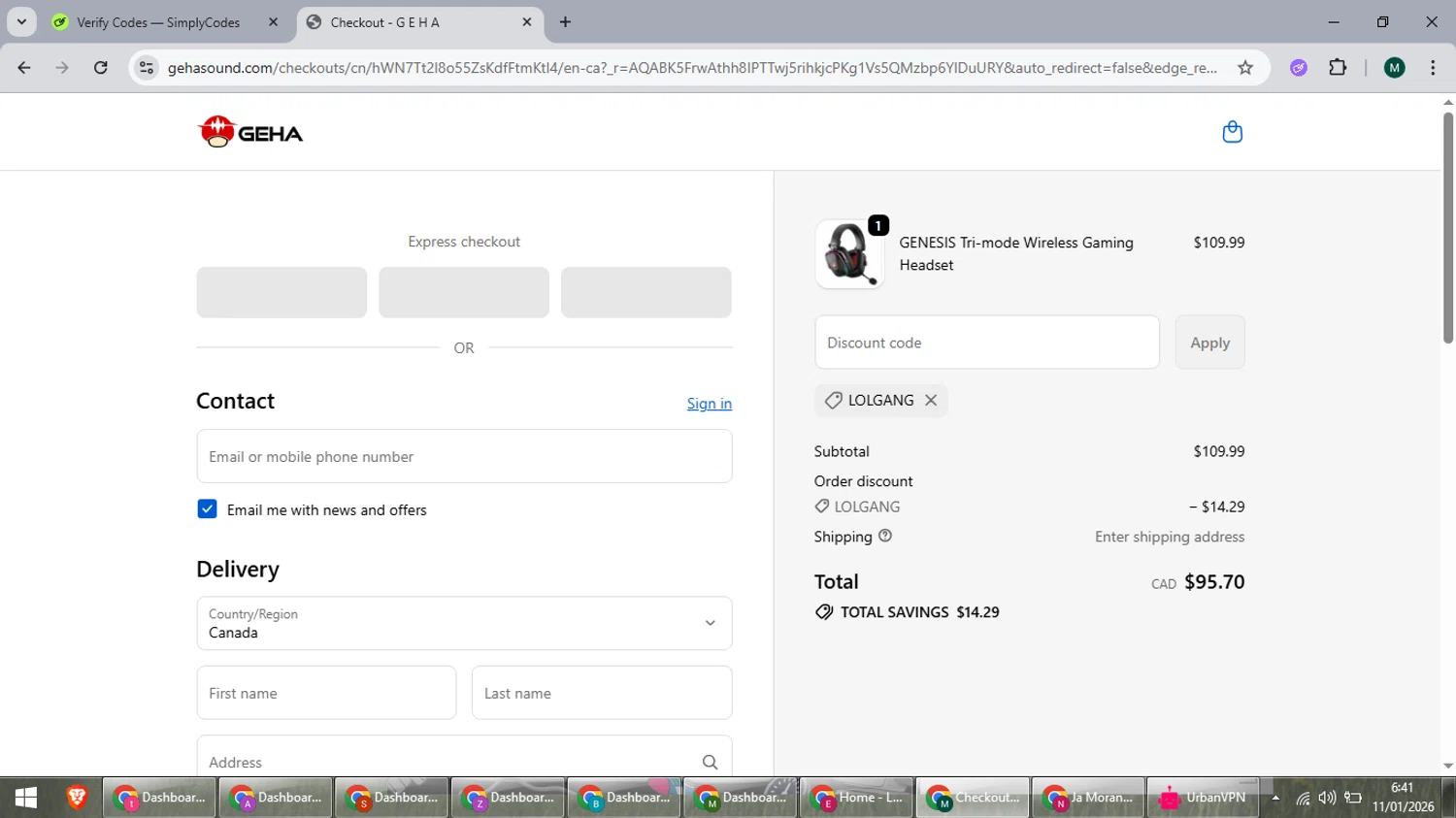This screenshot has width=1456, height=818.
Task: Focus the First name field
Action: pos(326,693)
